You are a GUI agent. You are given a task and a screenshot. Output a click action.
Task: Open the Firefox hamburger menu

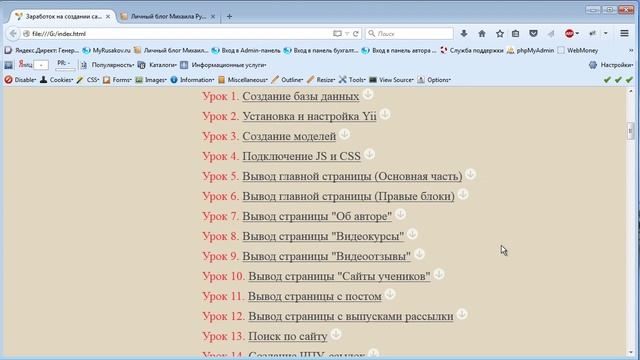click(x=624, y=33)
